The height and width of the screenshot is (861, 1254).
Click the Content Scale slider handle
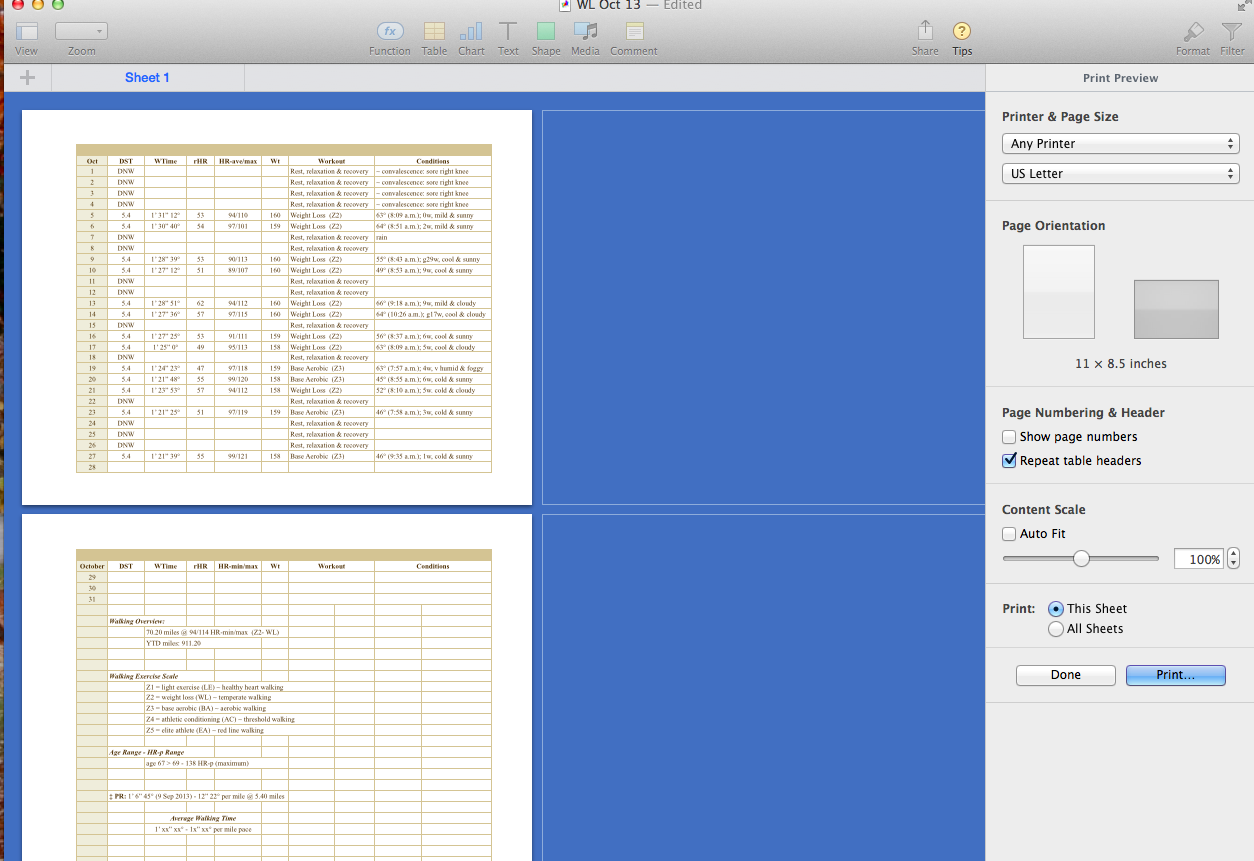[1081, 559]
